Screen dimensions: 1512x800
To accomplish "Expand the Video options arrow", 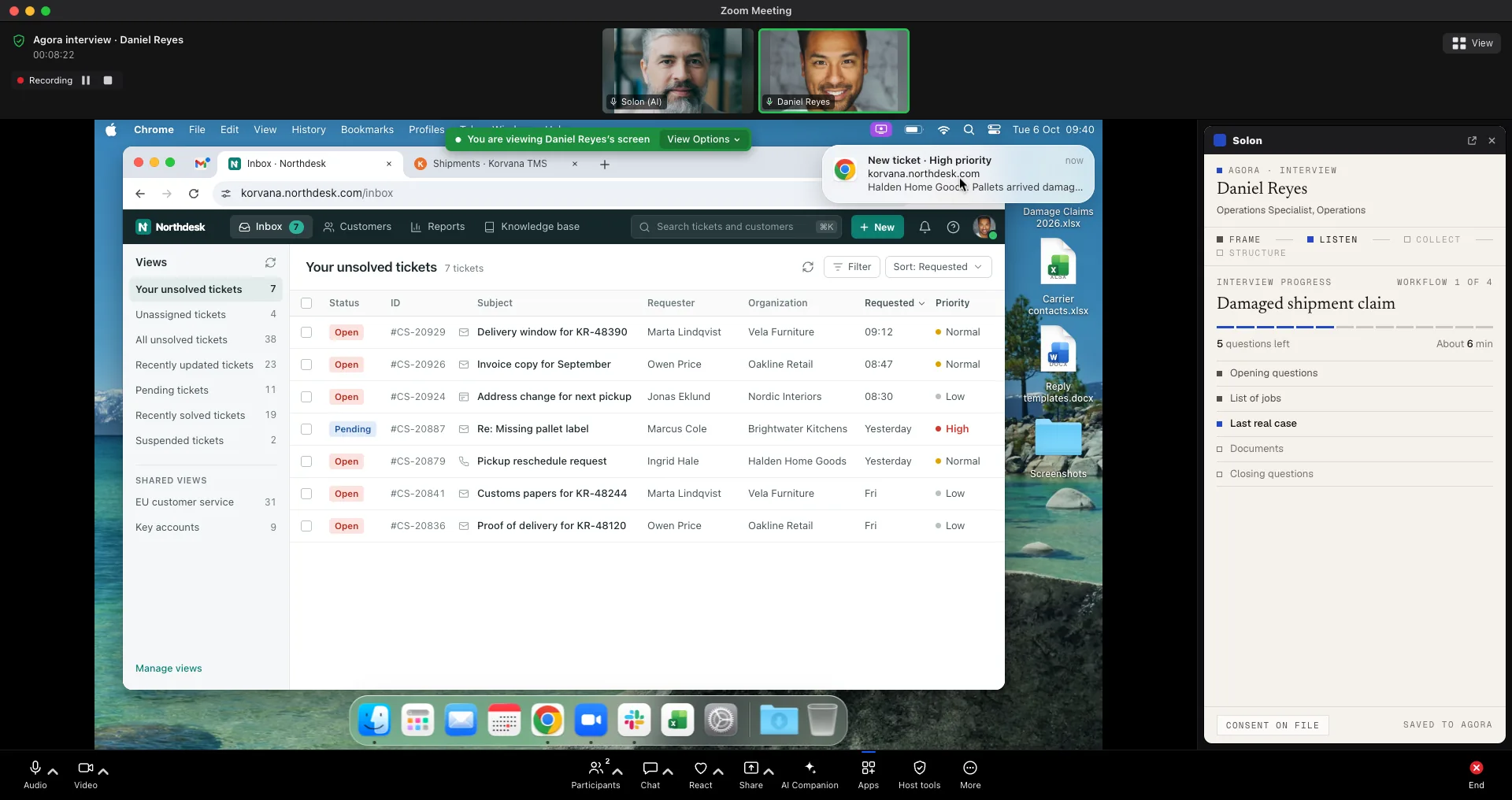I will (103, 772).
